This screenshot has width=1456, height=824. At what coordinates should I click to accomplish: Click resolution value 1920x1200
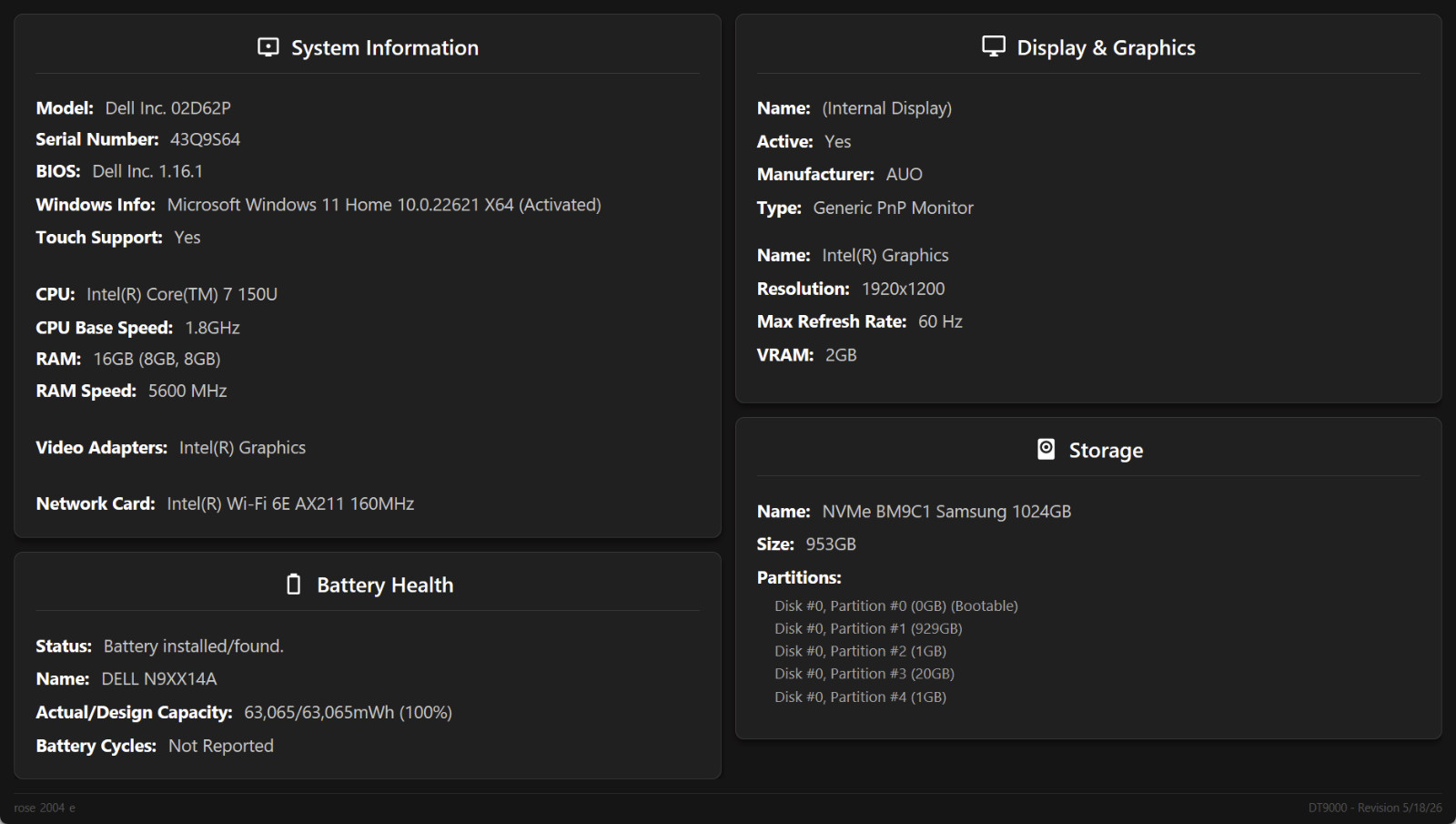904,289
